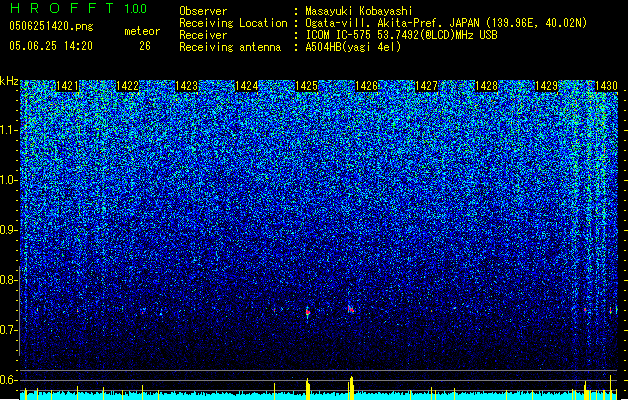Click the 1427 time marker

point(426,86)
